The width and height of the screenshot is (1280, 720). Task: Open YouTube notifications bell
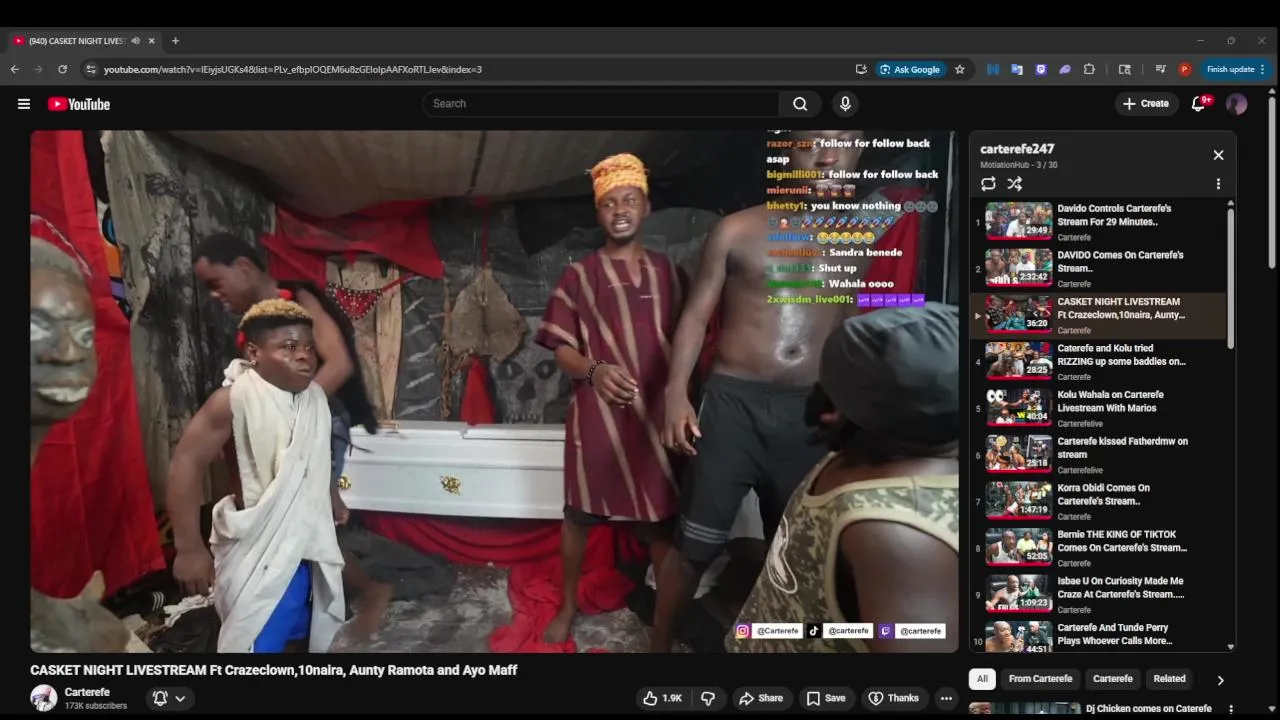(x=1199, y=104)
